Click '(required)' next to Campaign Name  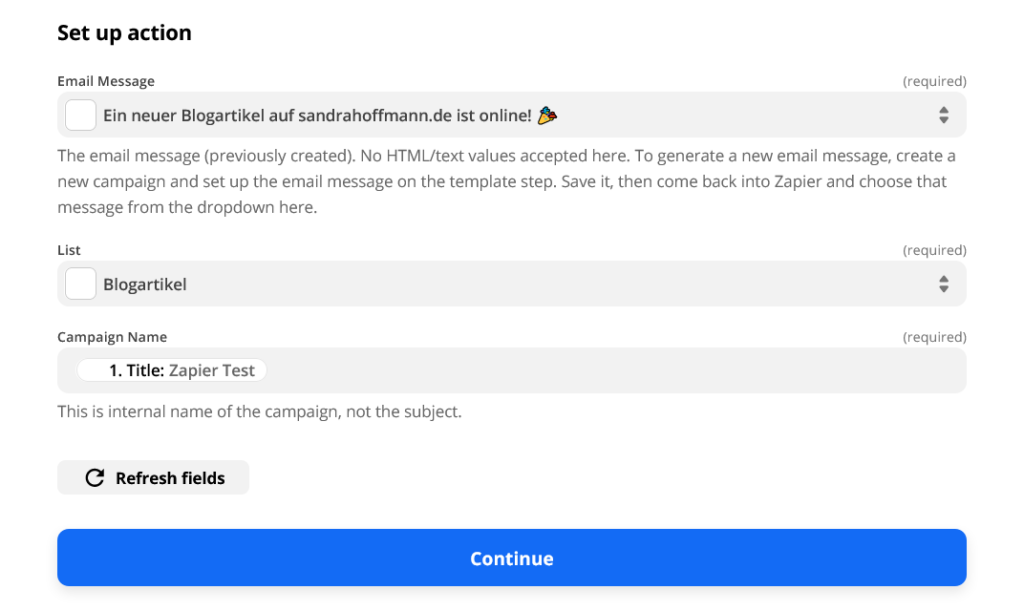point(934,337)
